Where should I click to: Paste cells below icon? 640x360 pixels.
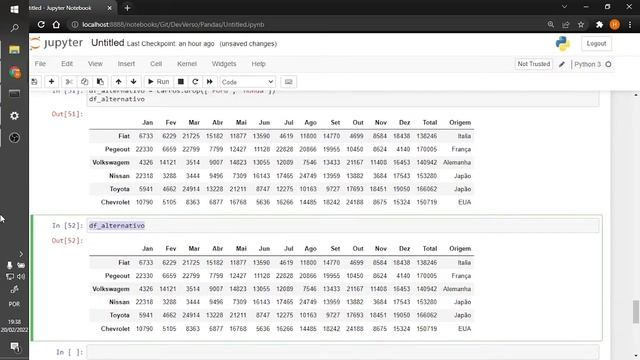100,82
